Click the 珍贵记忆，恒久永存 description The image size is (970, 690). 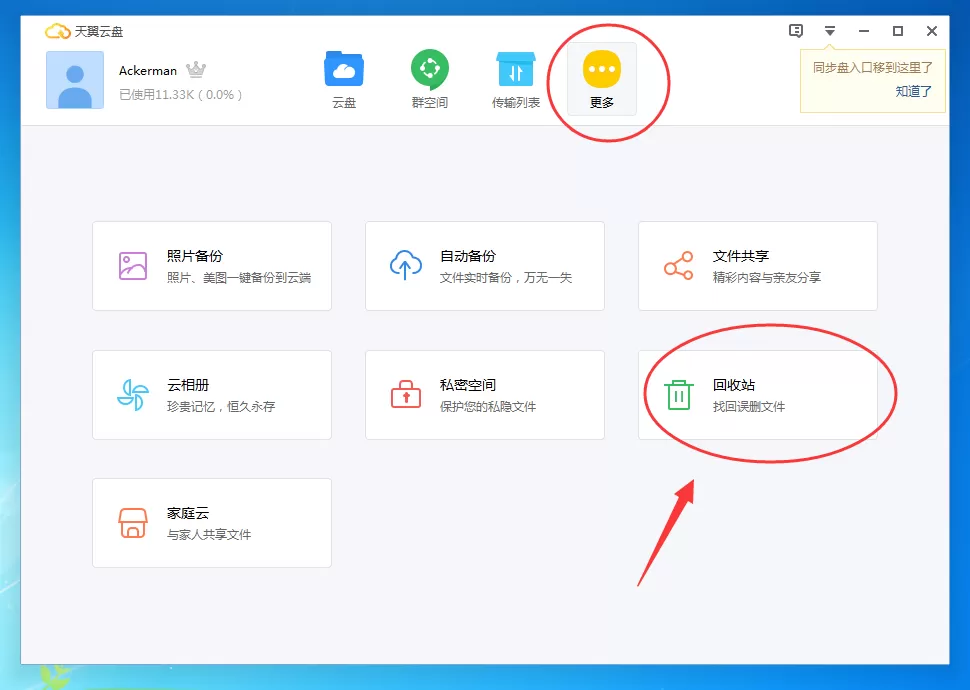(x=221, y=407)
